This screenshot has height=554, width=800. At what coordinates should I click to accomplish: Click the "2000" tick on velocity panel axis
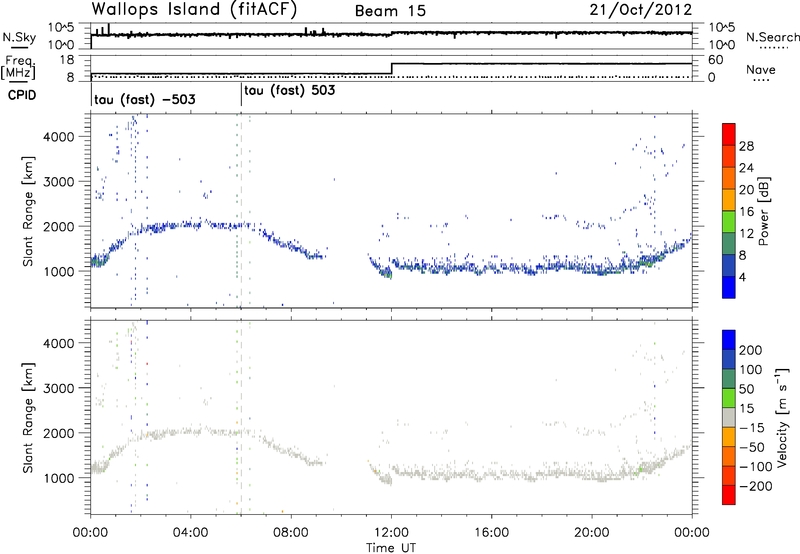[x=59, y=433]
